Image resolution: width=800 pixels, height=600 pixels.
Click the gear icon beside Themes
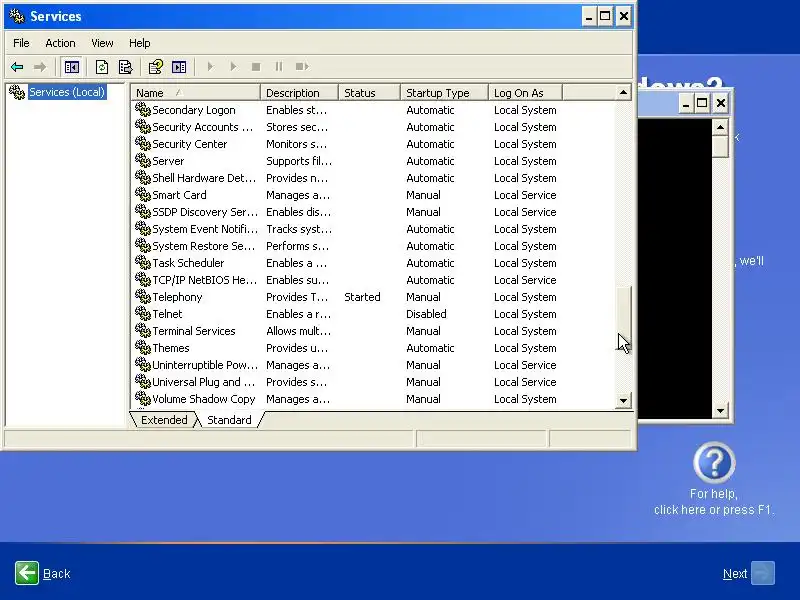(142, 347)
